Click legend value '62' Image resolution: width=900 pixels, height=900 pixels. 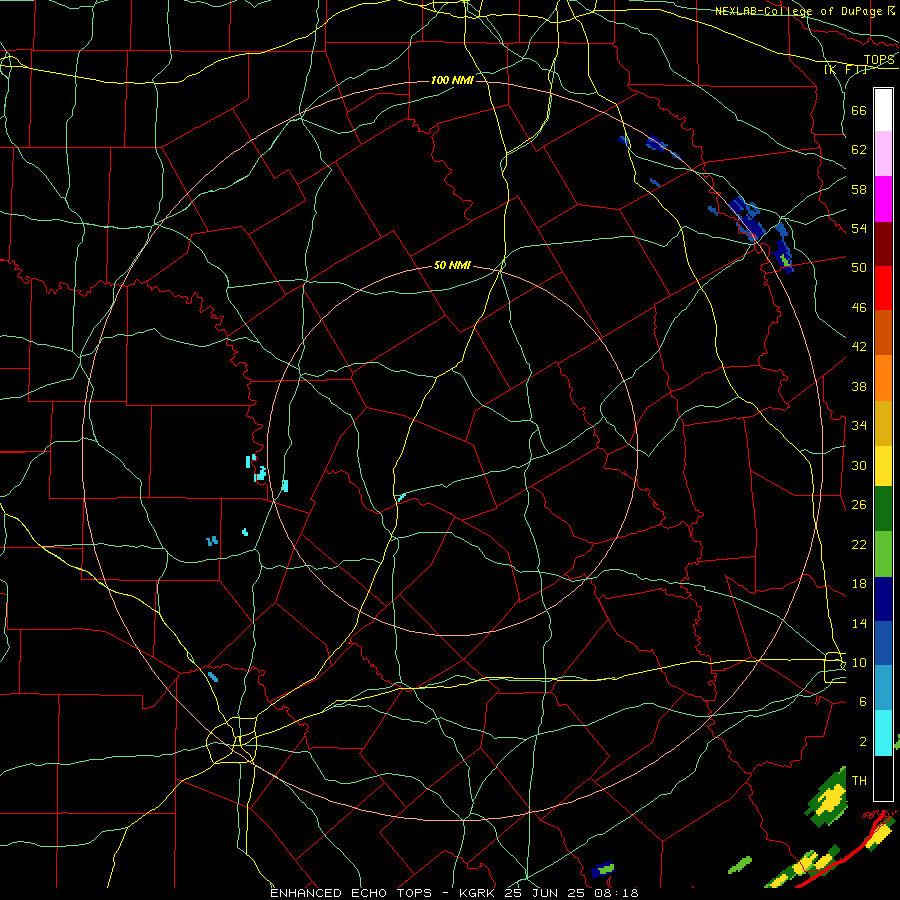click(859, 150)
